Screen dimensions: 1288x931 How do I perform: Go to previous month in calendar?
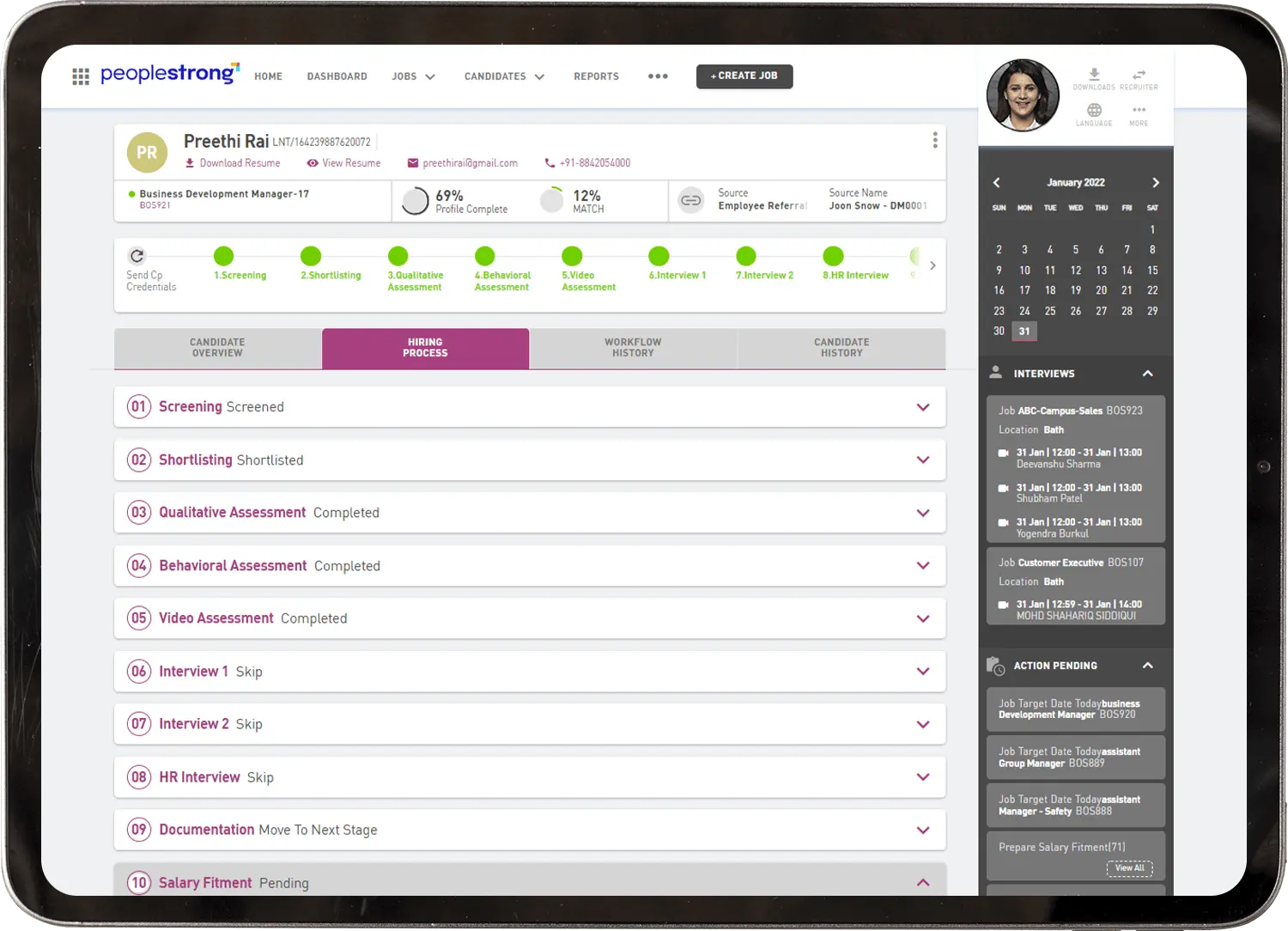997,183
